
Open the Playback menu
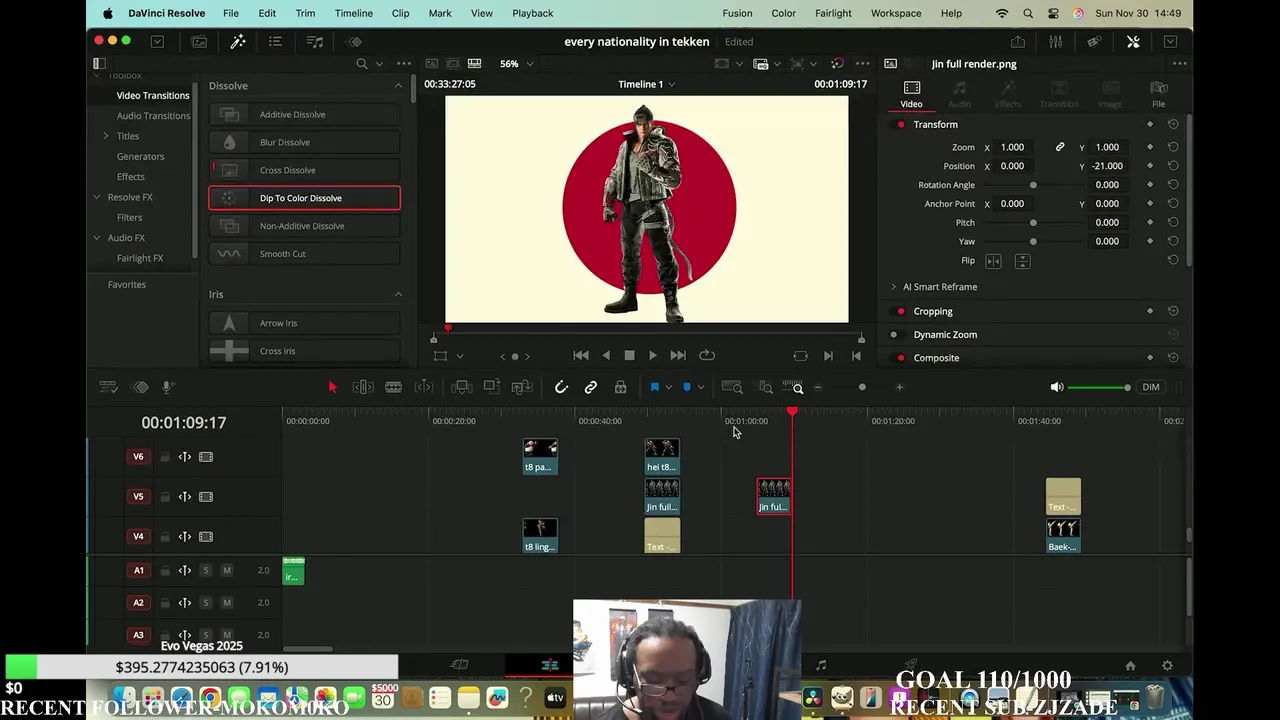(x=532, y=13)
